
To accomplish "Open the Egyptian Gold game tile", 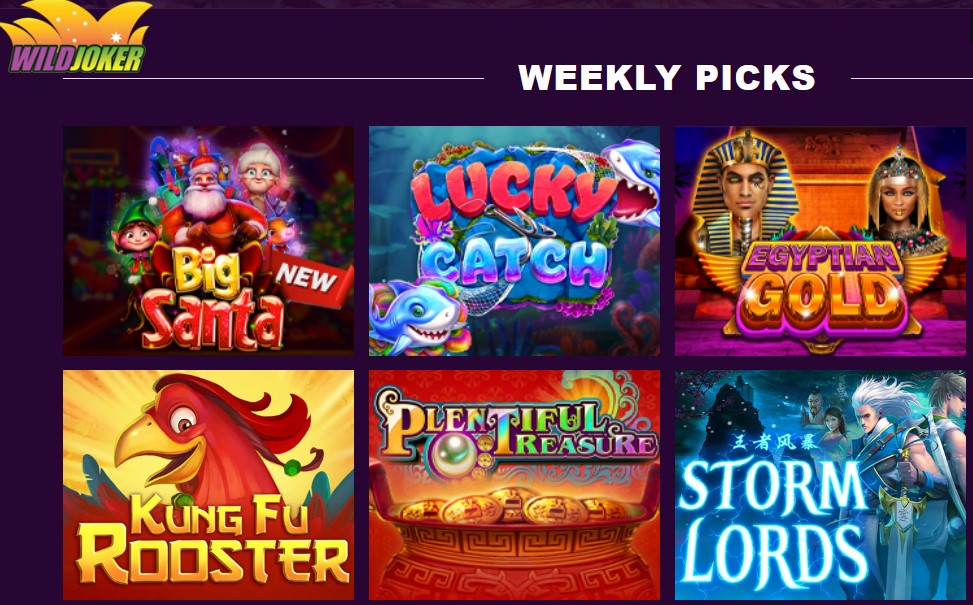I will point(820,241).
